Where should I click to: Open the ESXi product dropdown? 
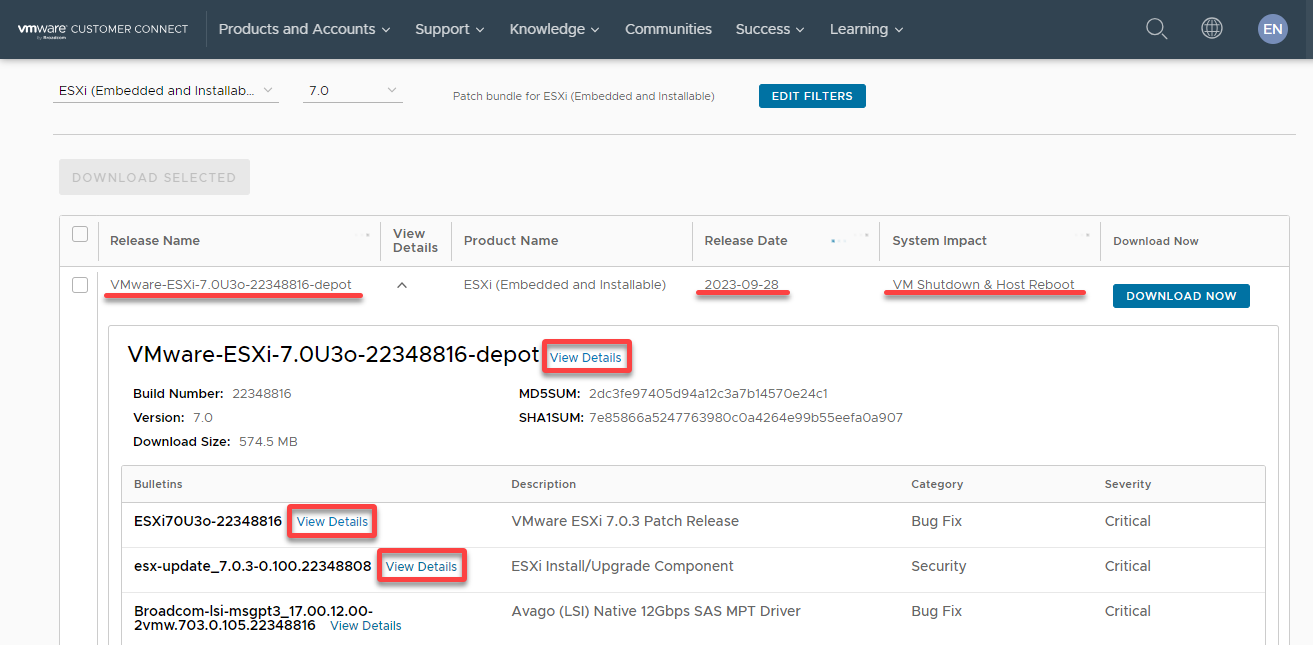pyautogui.click(x=166, y=91)
